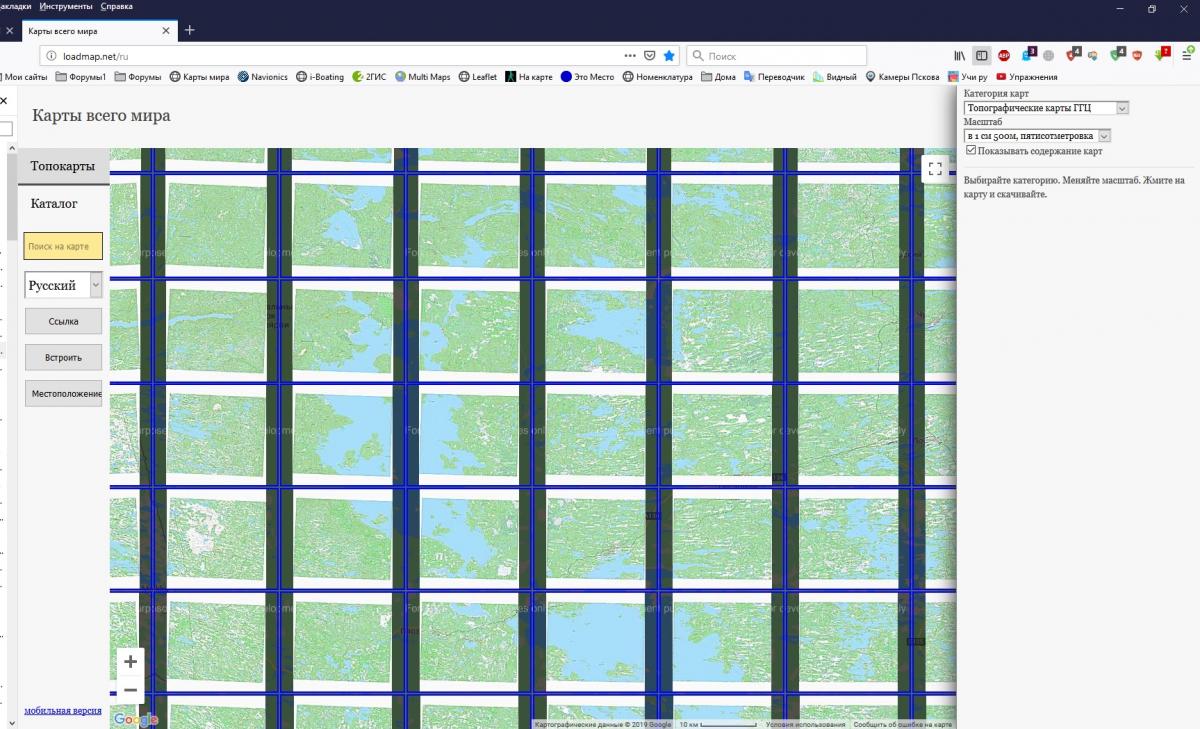This screenshot has height=729, width=1200.
Task: Click the 'Встроить' button
Action: (x=64, y=357)
